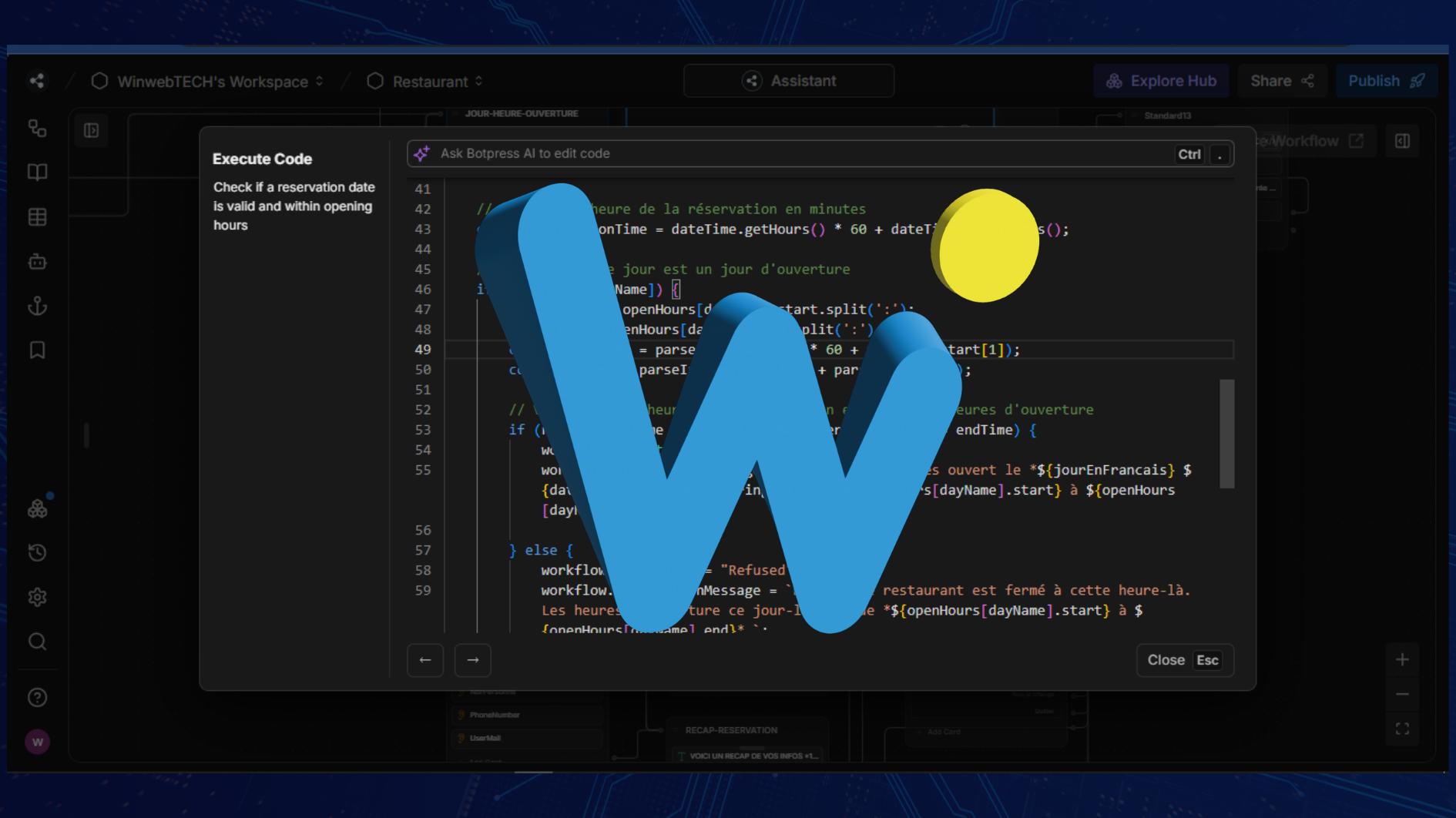Viewport: 1456px width, 818px height.
Task: Click the Share button
Action: pos(1283,81)
